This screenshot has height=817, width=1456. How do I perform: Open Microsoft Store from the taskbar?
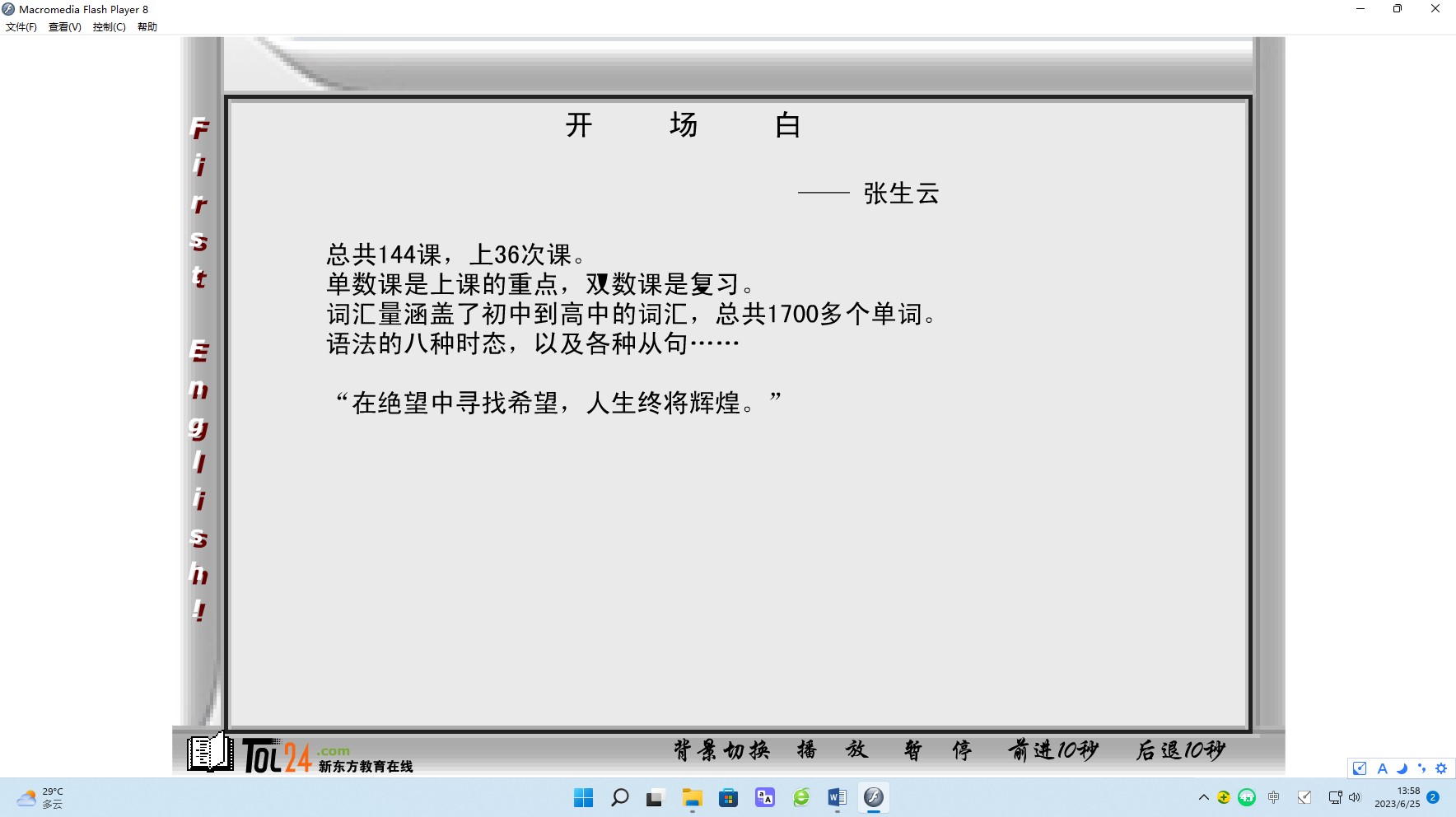pyautogui.click(x=728, y=797)
